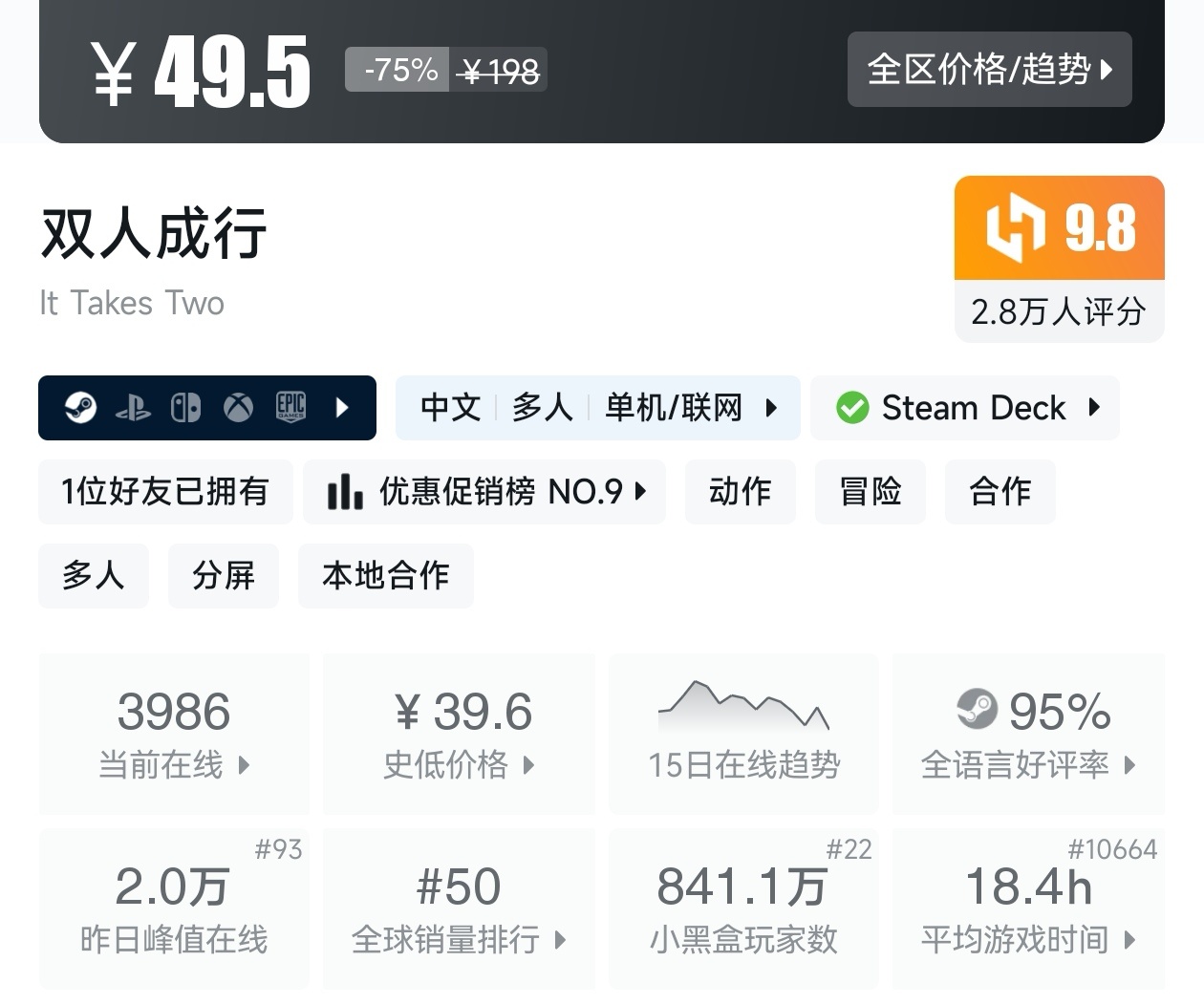The image size is (1204, 1004).
Task: Click the current price ¥49.5
Action: pyautogui.click(x=202, y=71)
